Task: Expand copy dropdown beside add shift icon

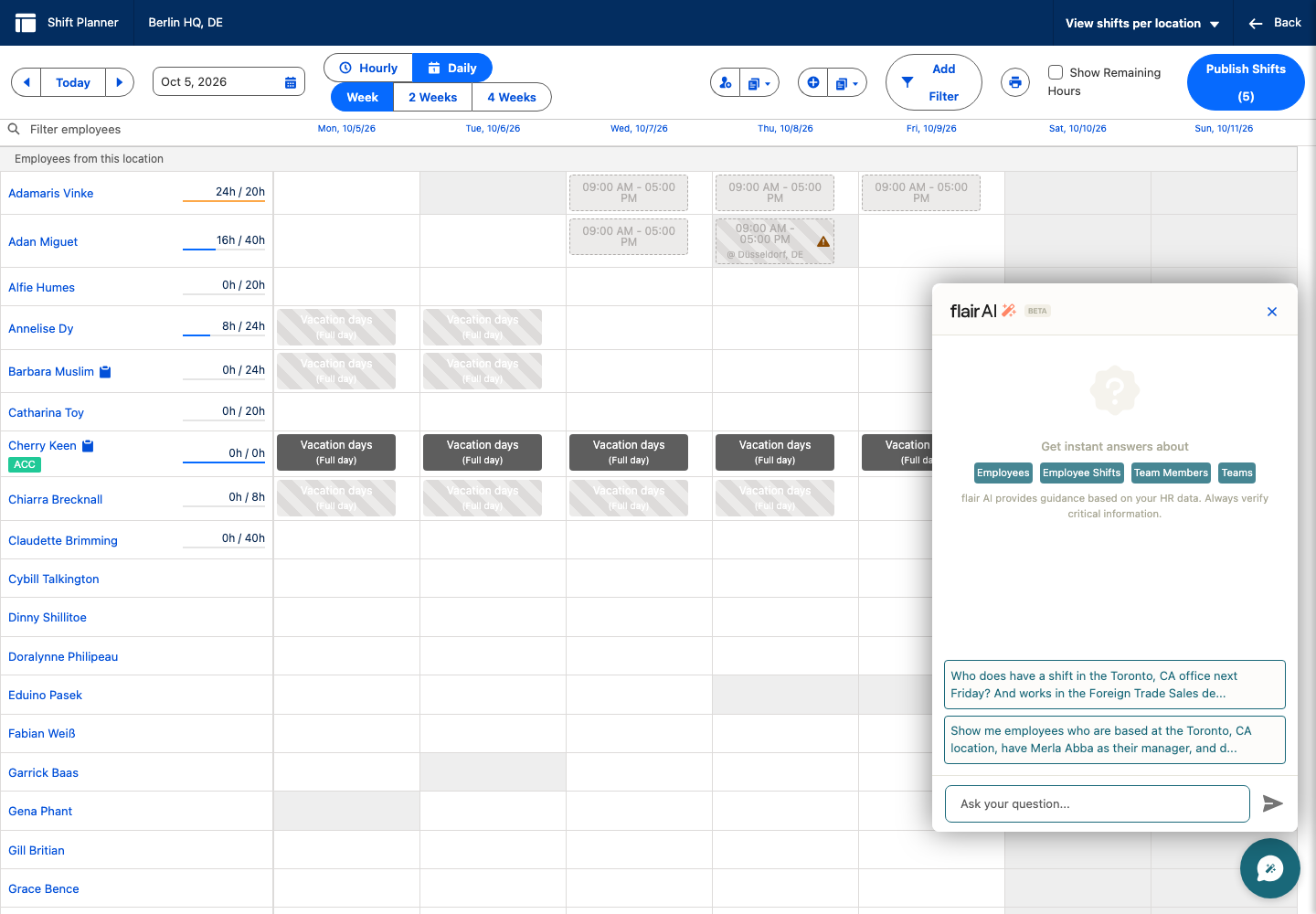Action: (847, 82)
